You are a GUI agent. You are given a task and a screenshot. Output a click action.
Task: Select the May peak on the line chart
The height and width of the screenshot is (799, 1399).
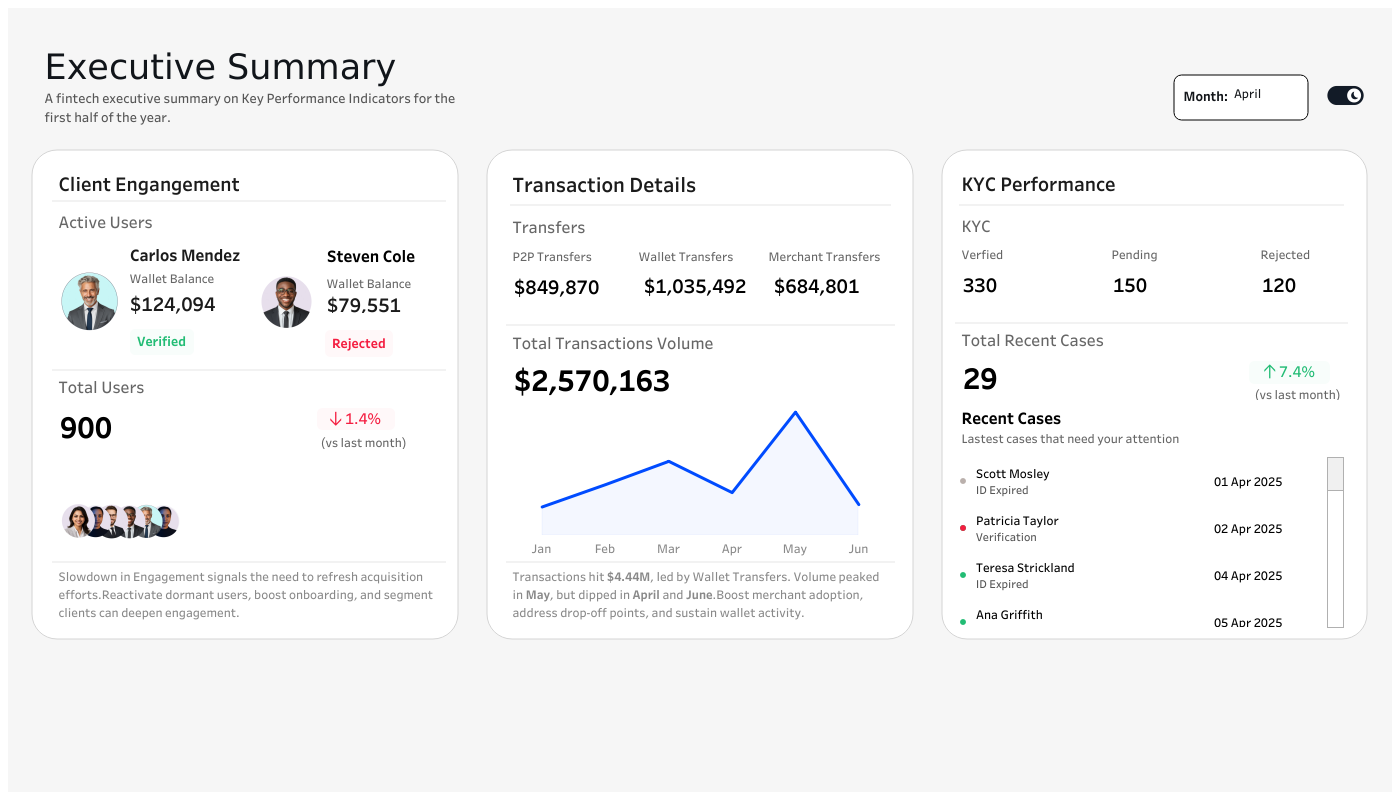click(x=795, y=412)
